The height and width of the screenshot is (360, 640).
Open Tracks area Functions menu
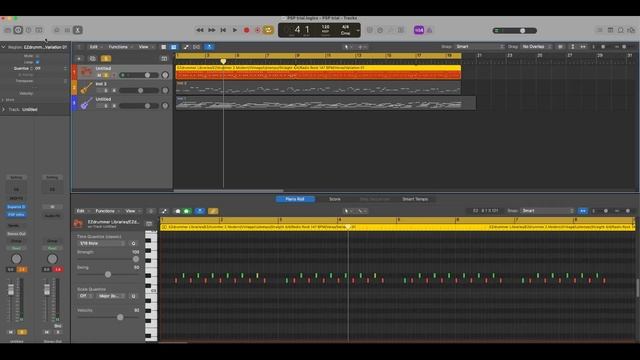pos(120,47)
